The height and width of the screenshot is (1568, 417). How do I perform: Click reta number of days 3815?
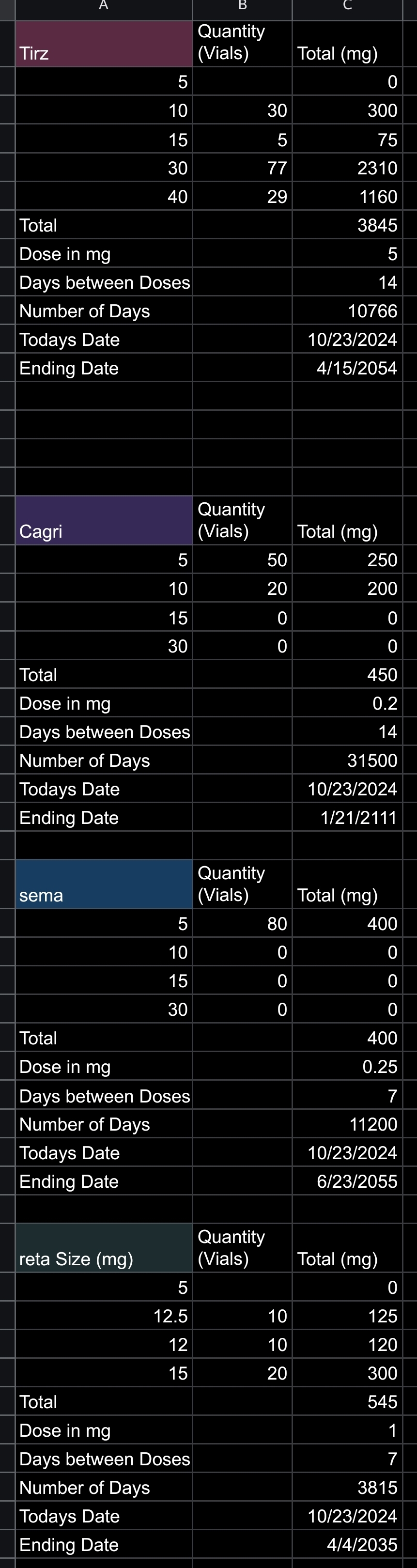(x=347, y=1488)
